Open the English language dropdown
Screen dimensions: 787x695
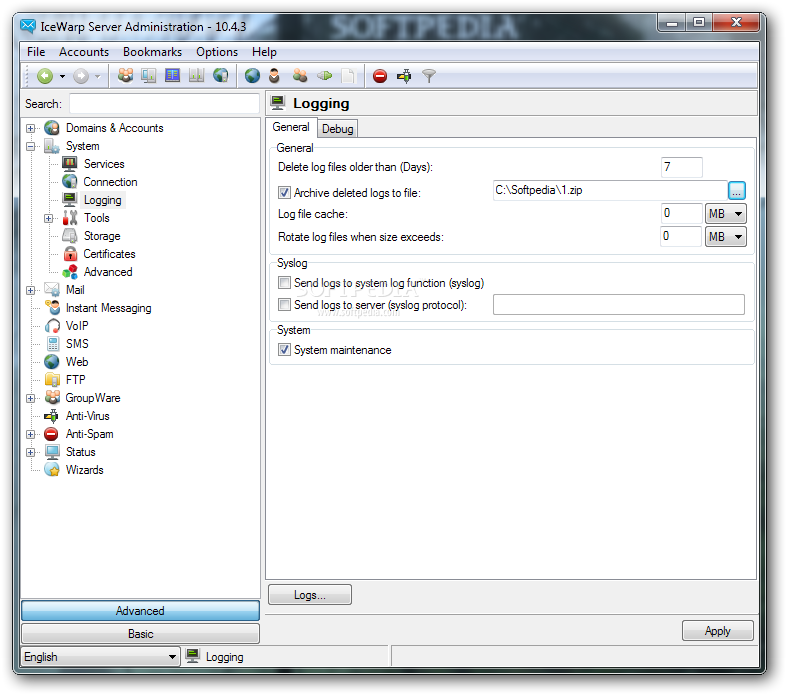tap(100, 657)
